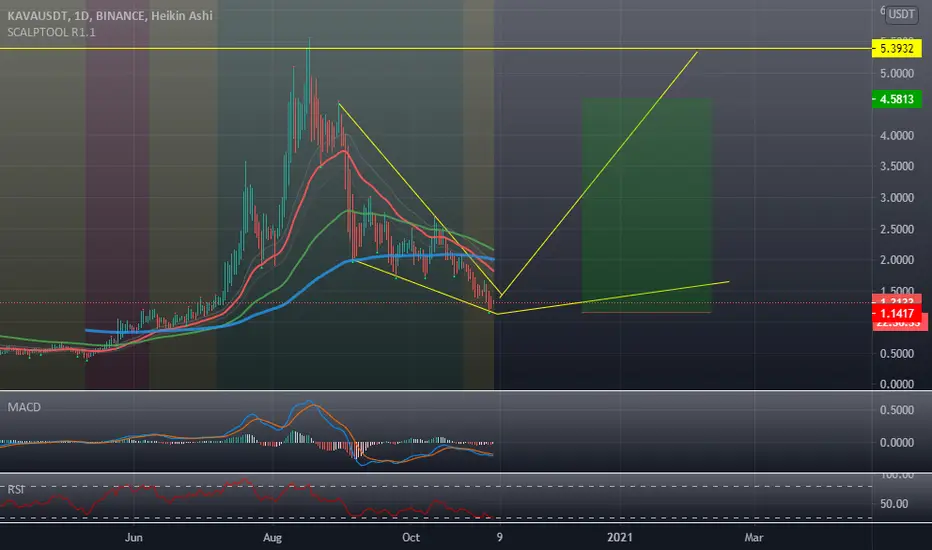The height and width of the screenshot is (550, 932).
Task: Click the USDT currency button
Action: pos(902,14)
